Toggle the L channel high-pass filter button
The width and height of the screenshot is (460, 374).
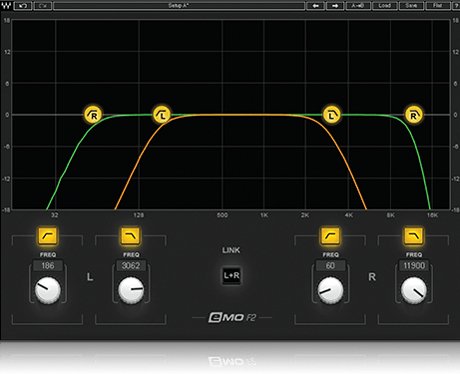click(48, 236)
